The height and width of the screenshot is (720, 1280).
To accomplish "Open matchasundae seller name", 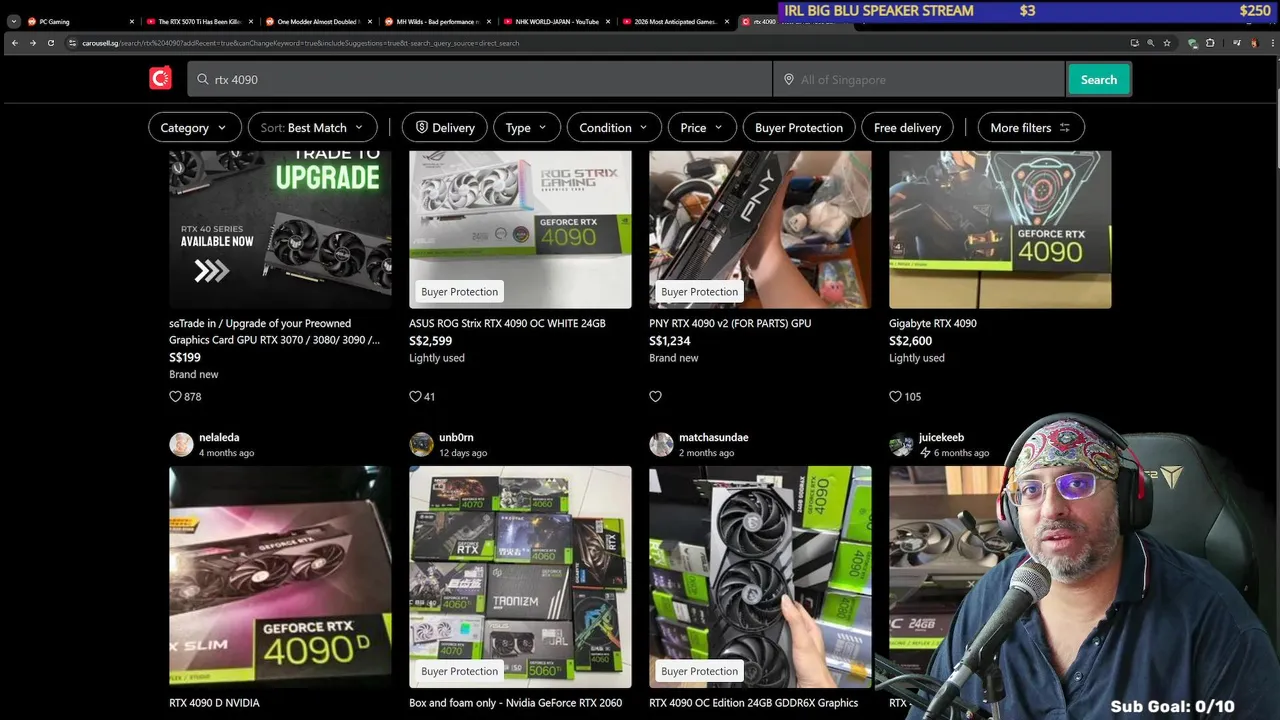I will click(714, 437).
